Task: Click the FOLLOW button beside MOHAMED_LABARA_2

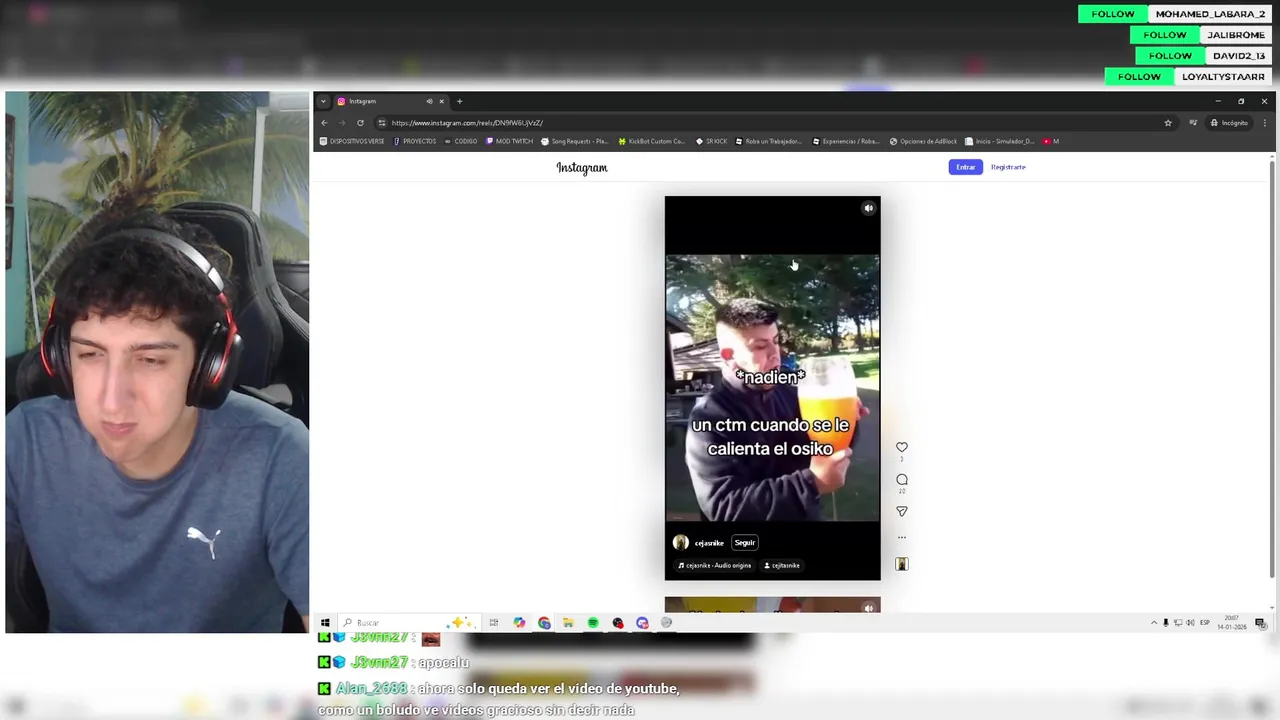Action: coord(1113,14)
